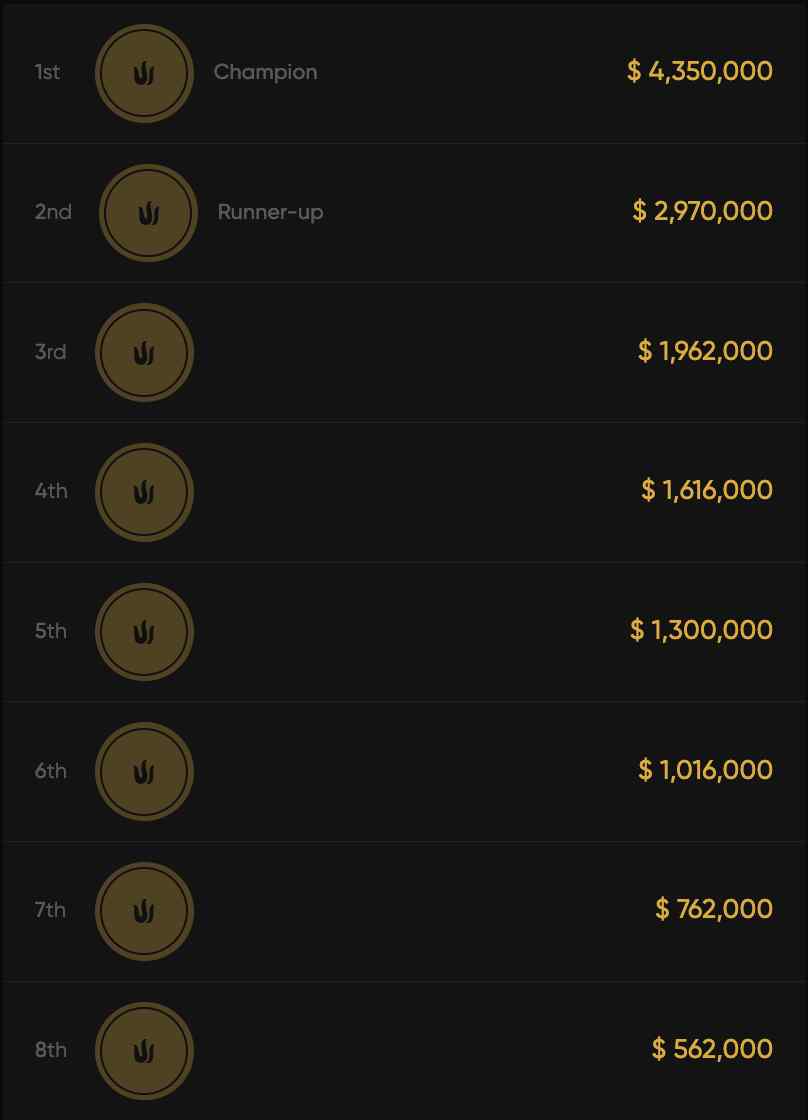Image resolution: width=808 pixels, height=1120 pixels.
Task: Click the $ 1,962,000 prize amount
Action: pyautogui.click(x=705, y=351)
